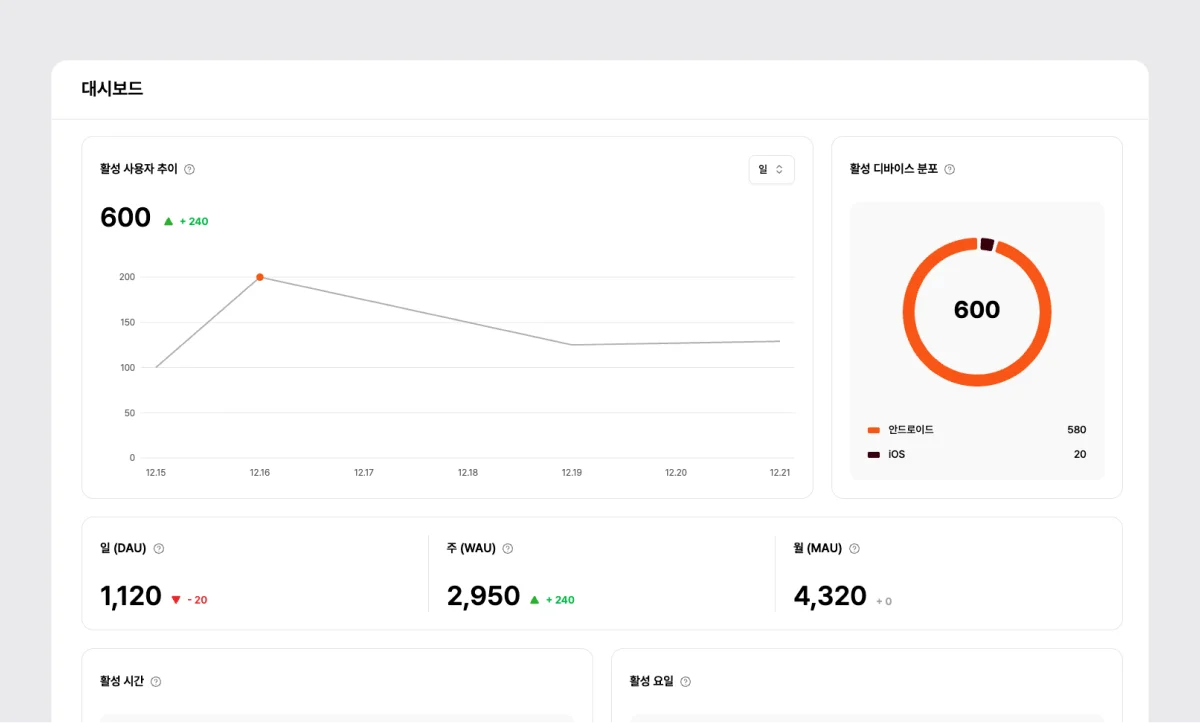Click the 12.19 x-axis date label

(571, 473)
